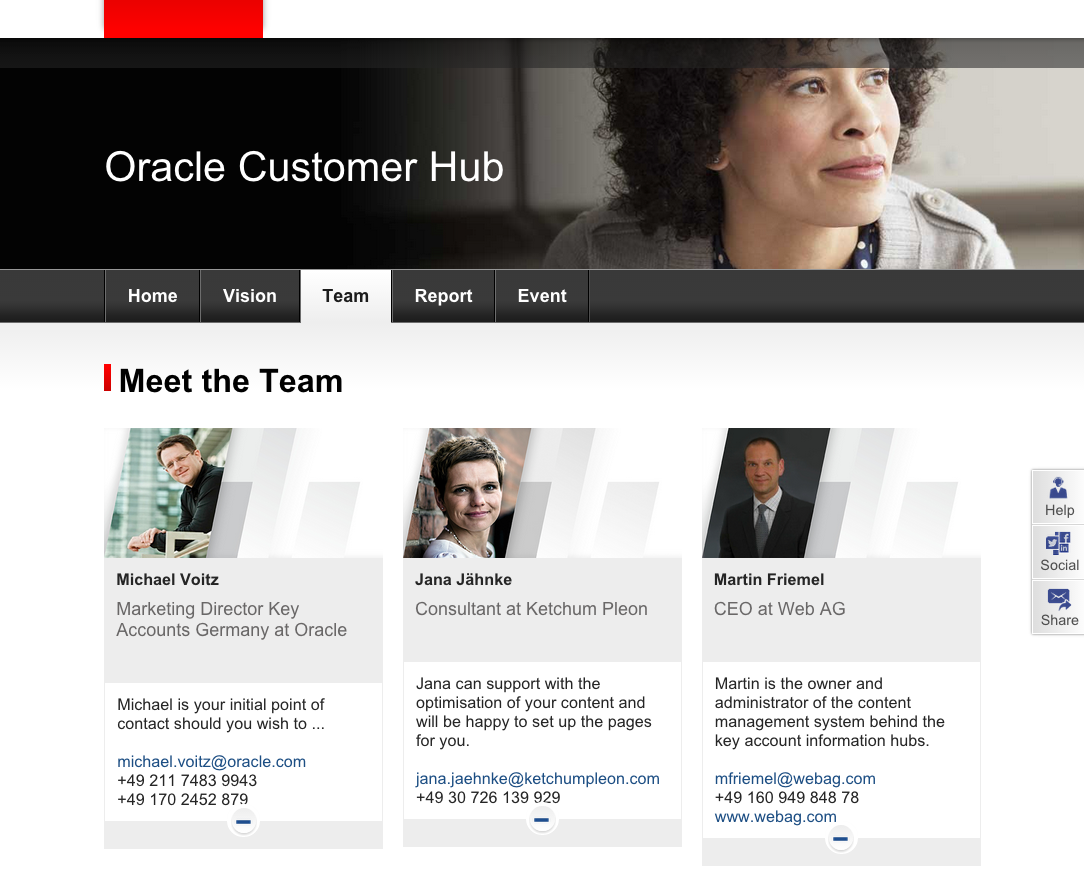Switch to the Report tab
Viewport: 1084px width, 886px height.
[x=443, y=296]
